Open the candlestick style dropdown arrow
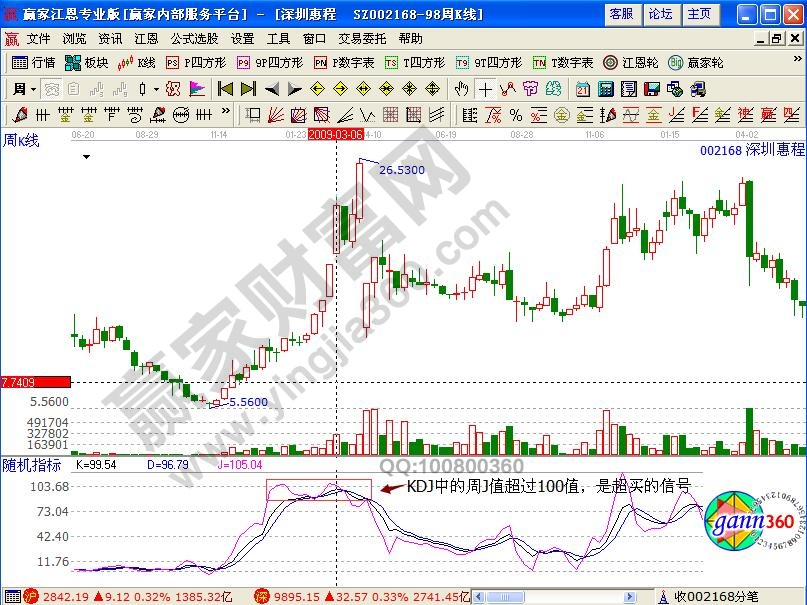The height and width of the screenshot is (605, 807). 156,88
